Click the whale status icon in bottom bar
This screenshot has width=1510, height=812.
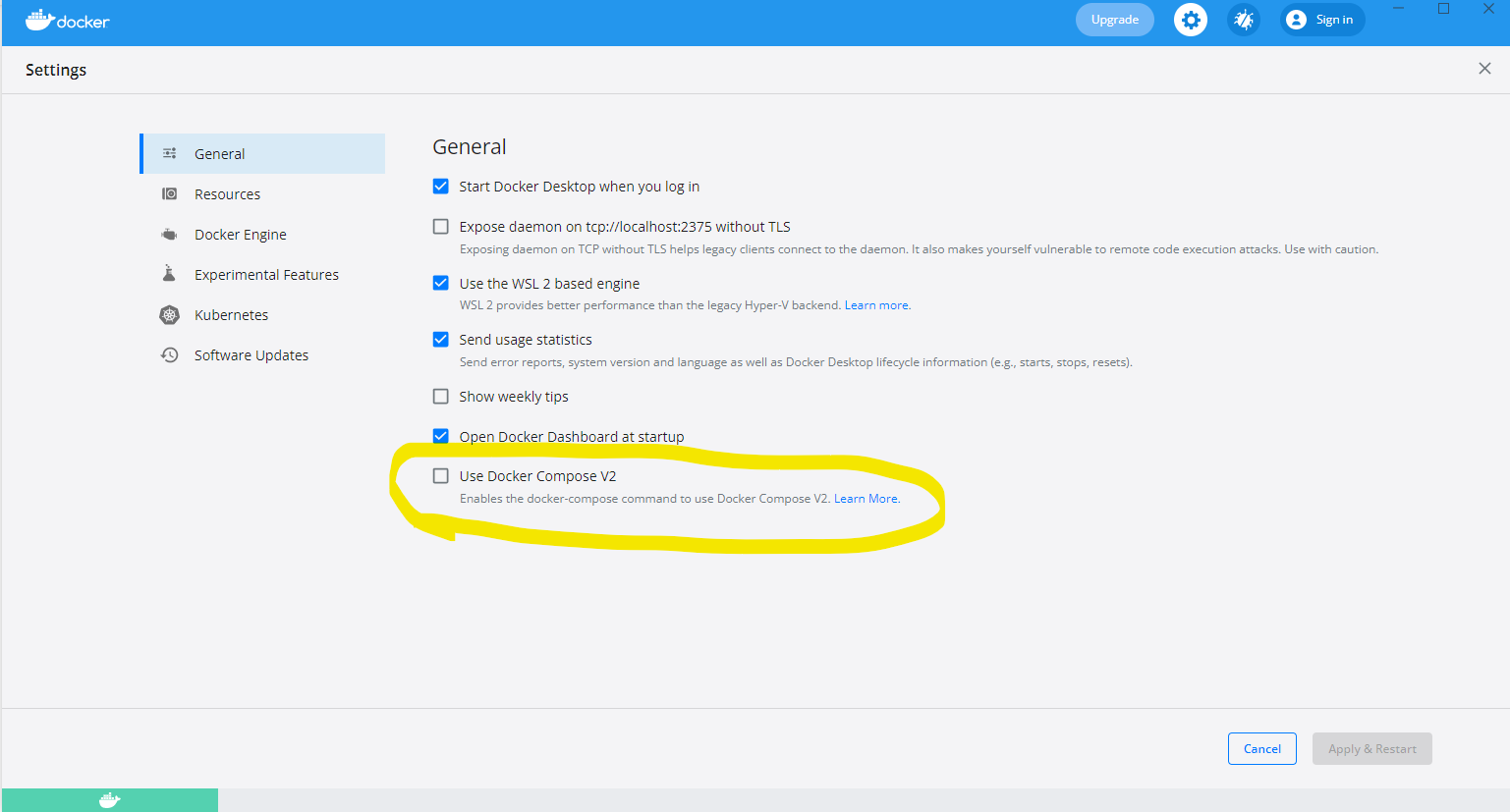(109, 800)
